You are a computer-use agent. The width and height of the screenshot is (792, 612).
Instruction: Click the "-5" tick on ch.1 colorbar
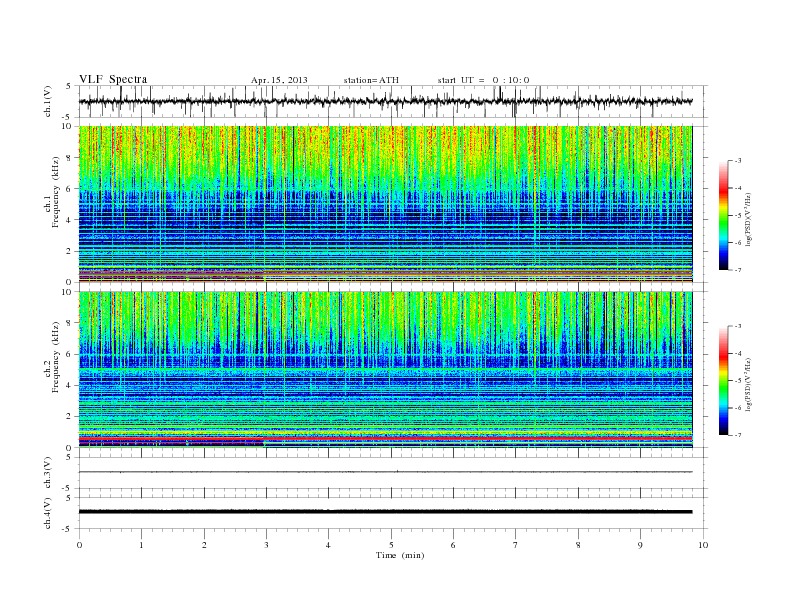738,216
